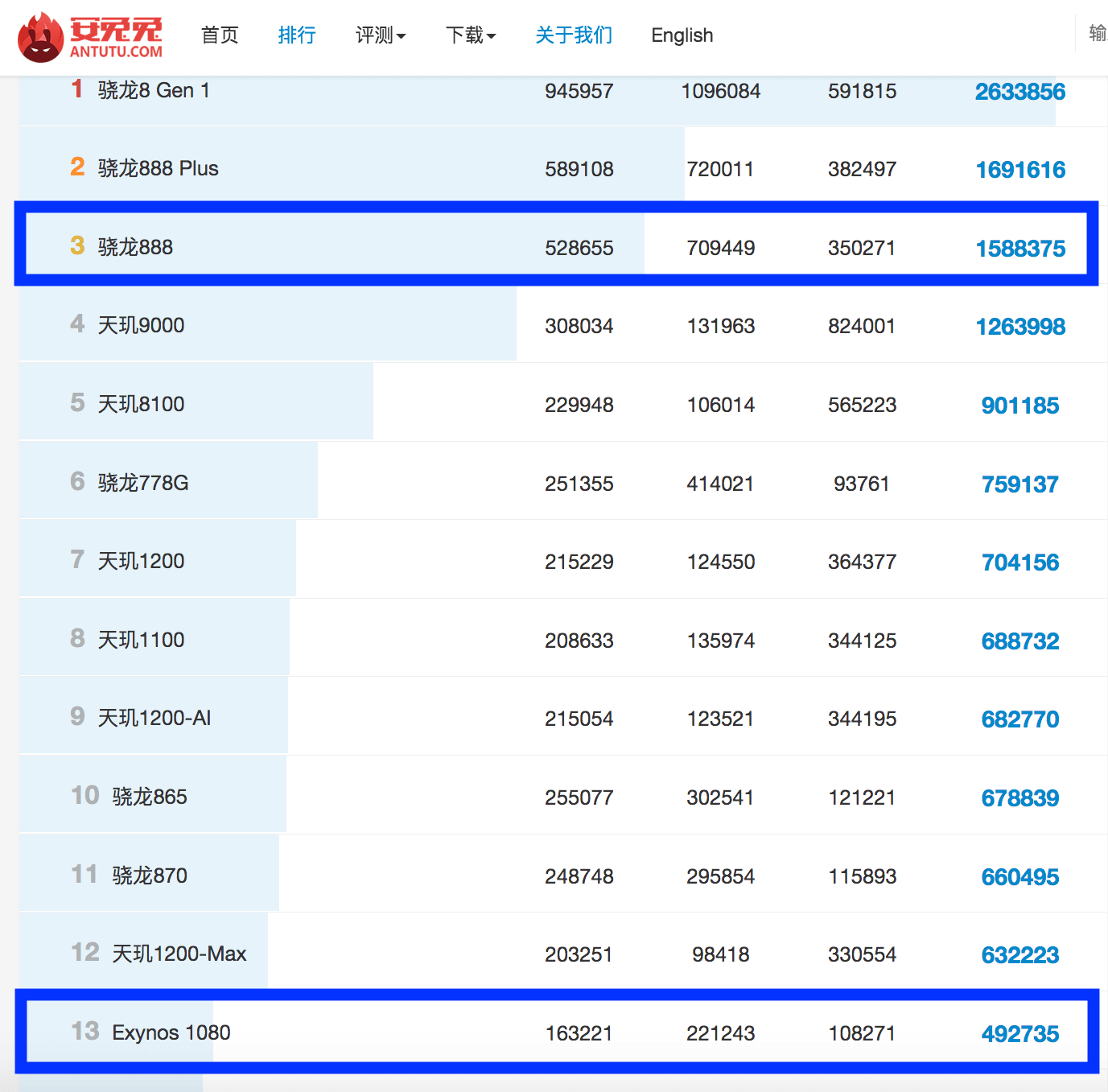Select the 天玑8100 chip name
This screenshot has height=1092, width=1108.
pos(141,404)
